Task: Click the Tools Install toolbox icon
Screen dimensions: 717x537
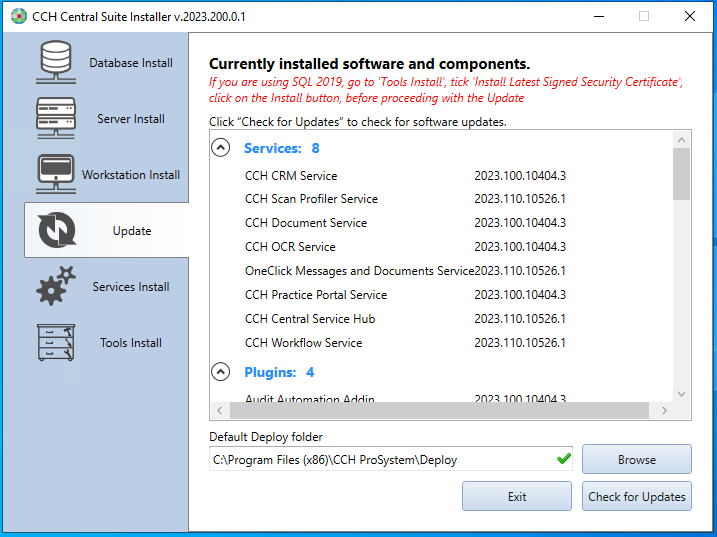Action: [57, 342]
